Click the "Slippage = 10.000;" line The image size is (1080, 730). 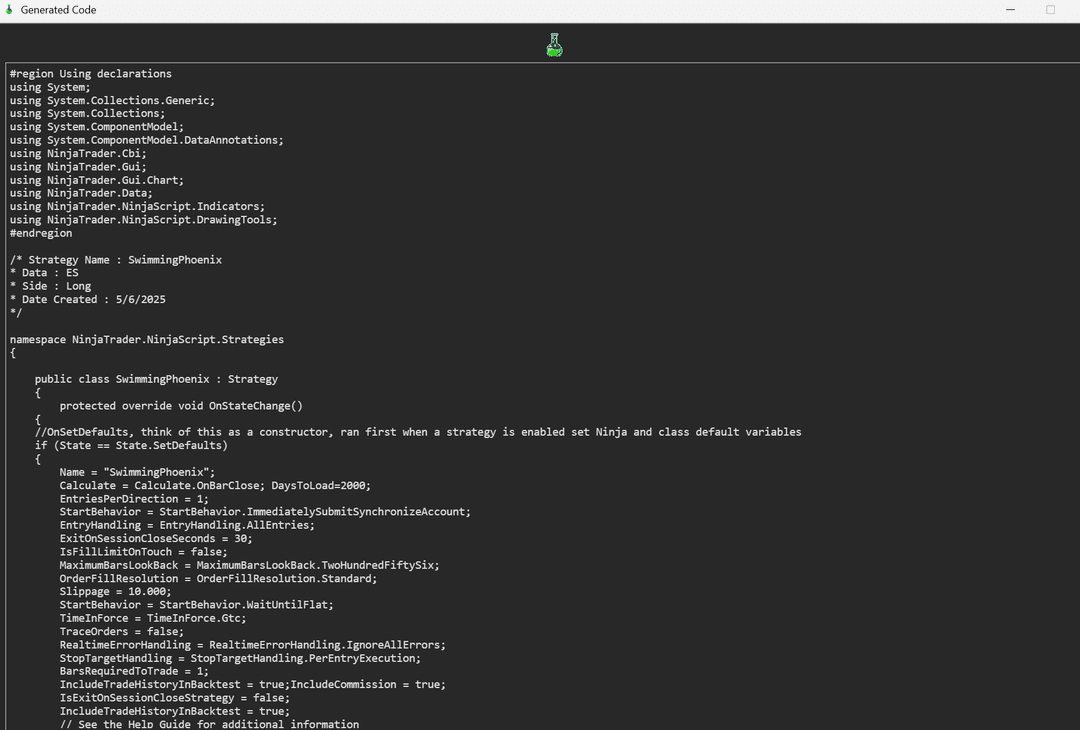(x=115, y=592)
